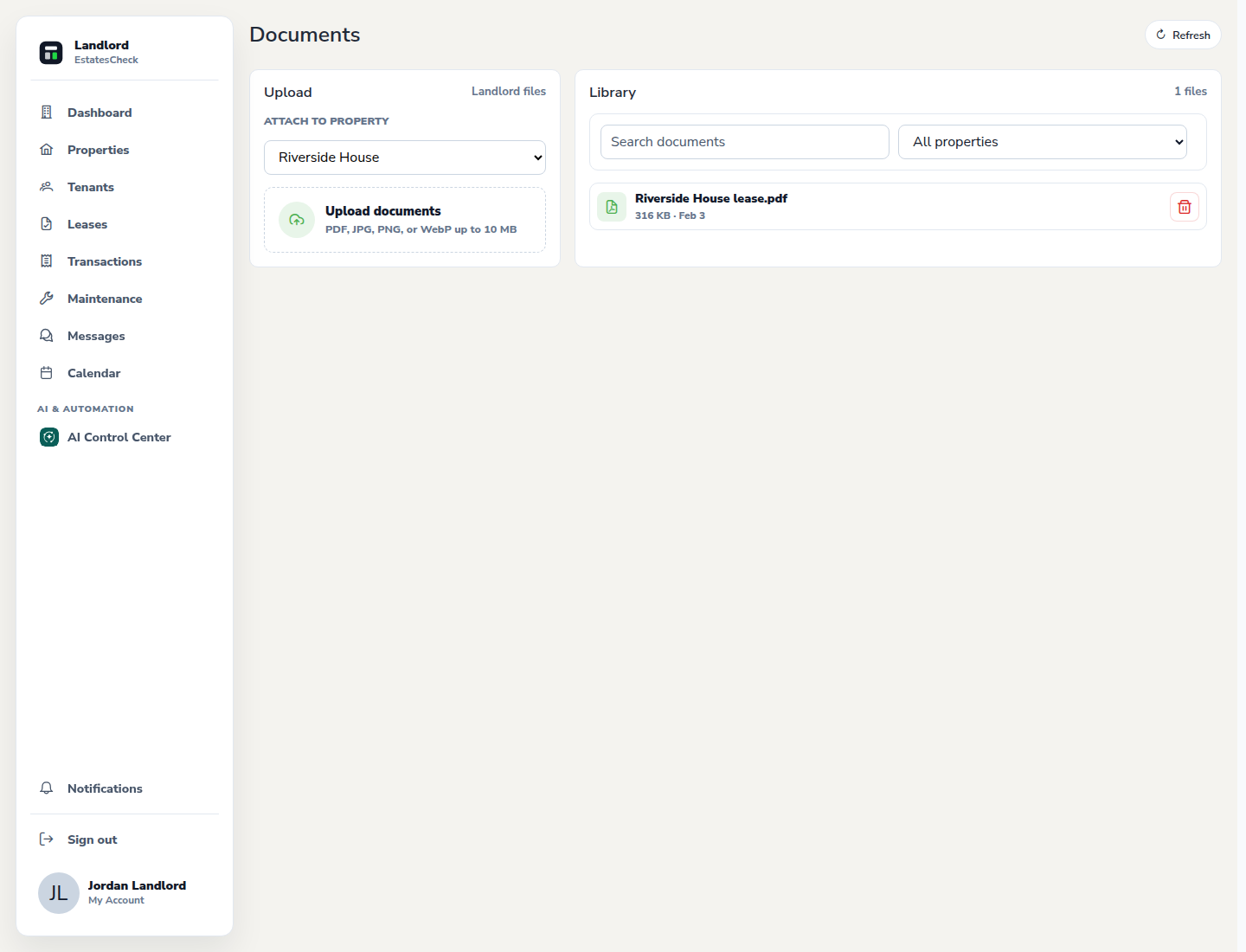
Task: Click the EstatesCheck logo icon
Action: click(x=51, y=53)
